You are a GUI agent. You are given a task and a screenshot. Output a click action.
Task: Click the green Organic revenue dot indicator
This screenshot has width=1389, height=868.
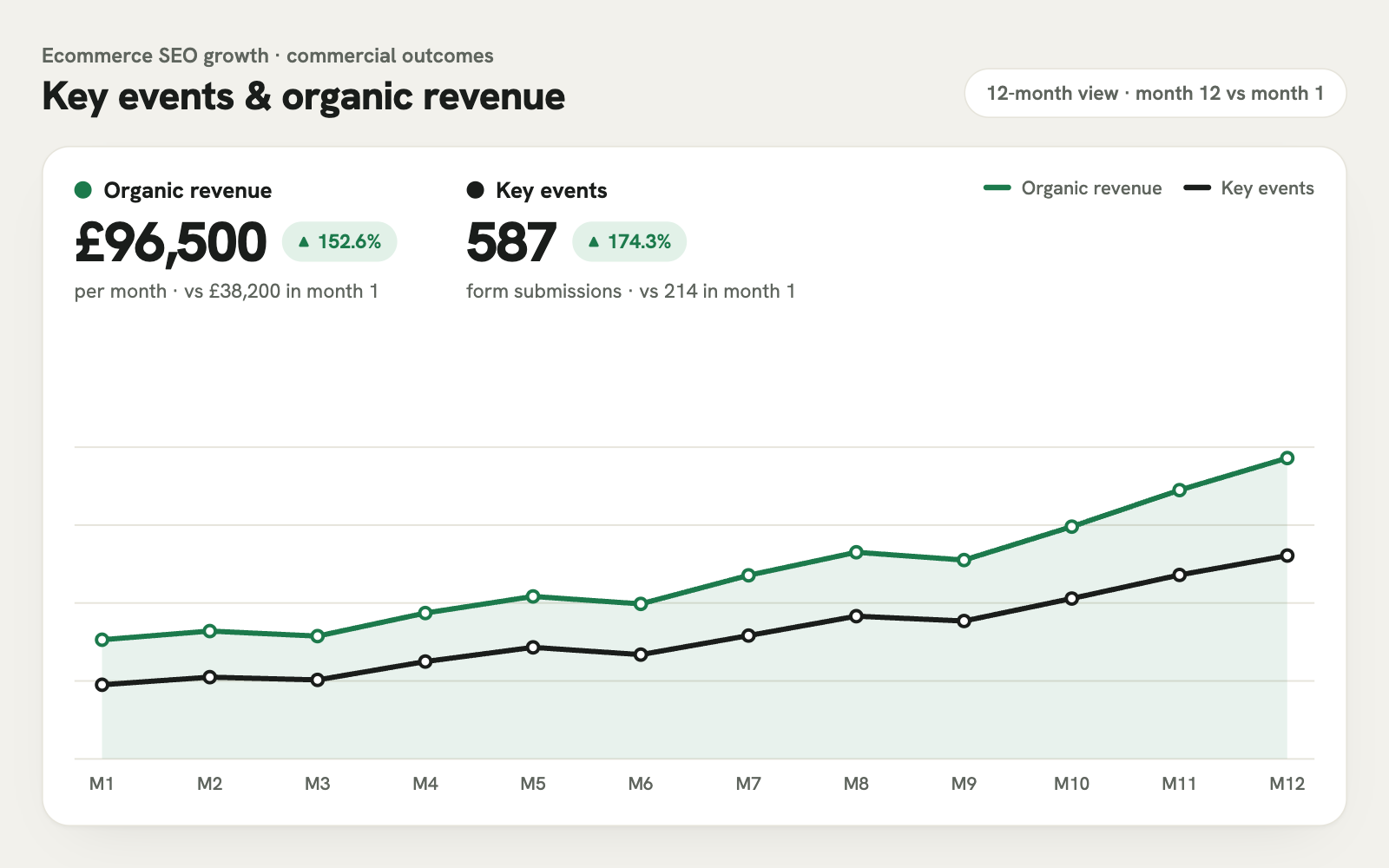tap(83, 190)
